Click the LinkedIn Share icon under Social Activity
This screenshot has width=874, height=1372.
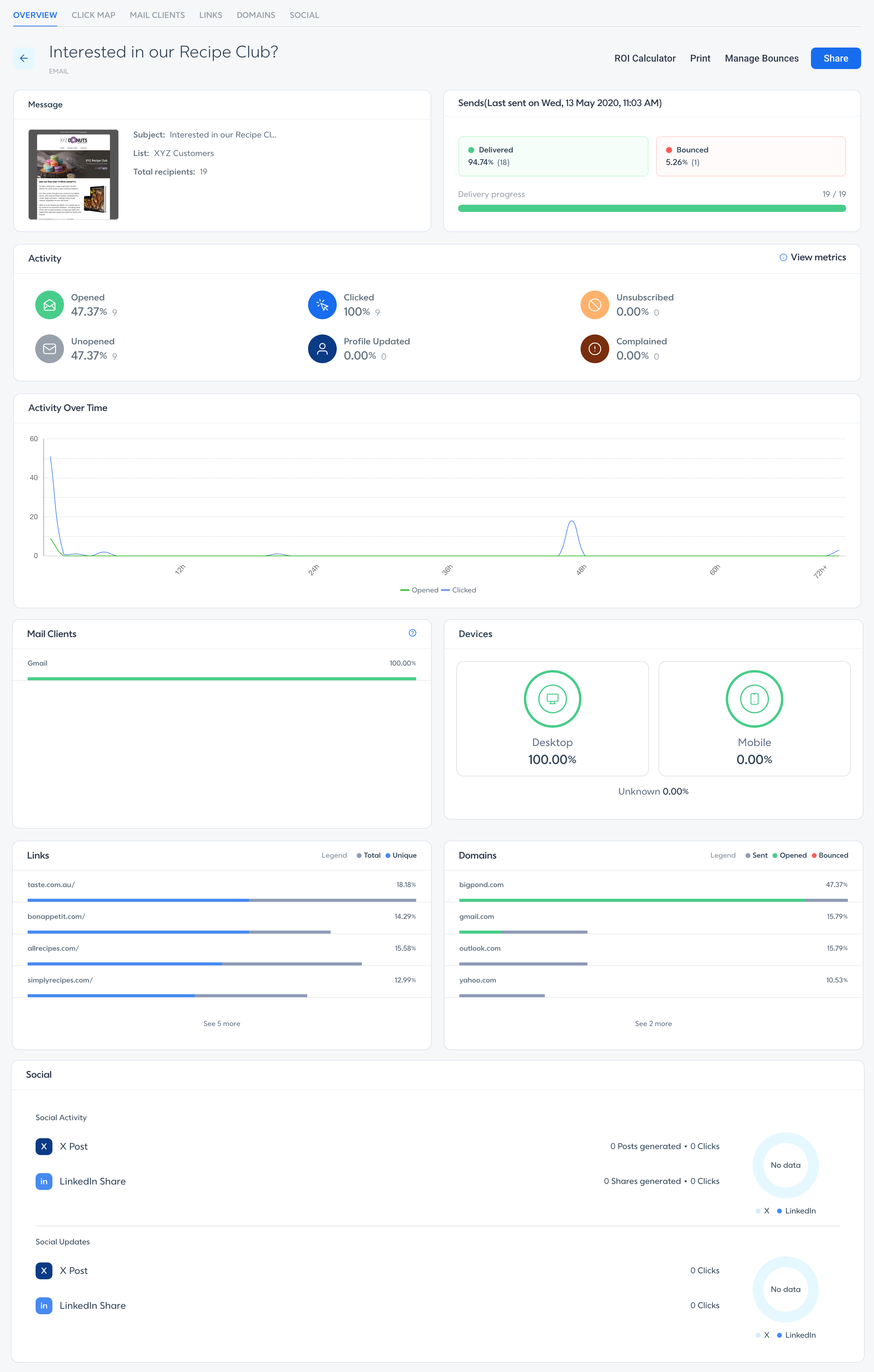[x=44, y=1181]
